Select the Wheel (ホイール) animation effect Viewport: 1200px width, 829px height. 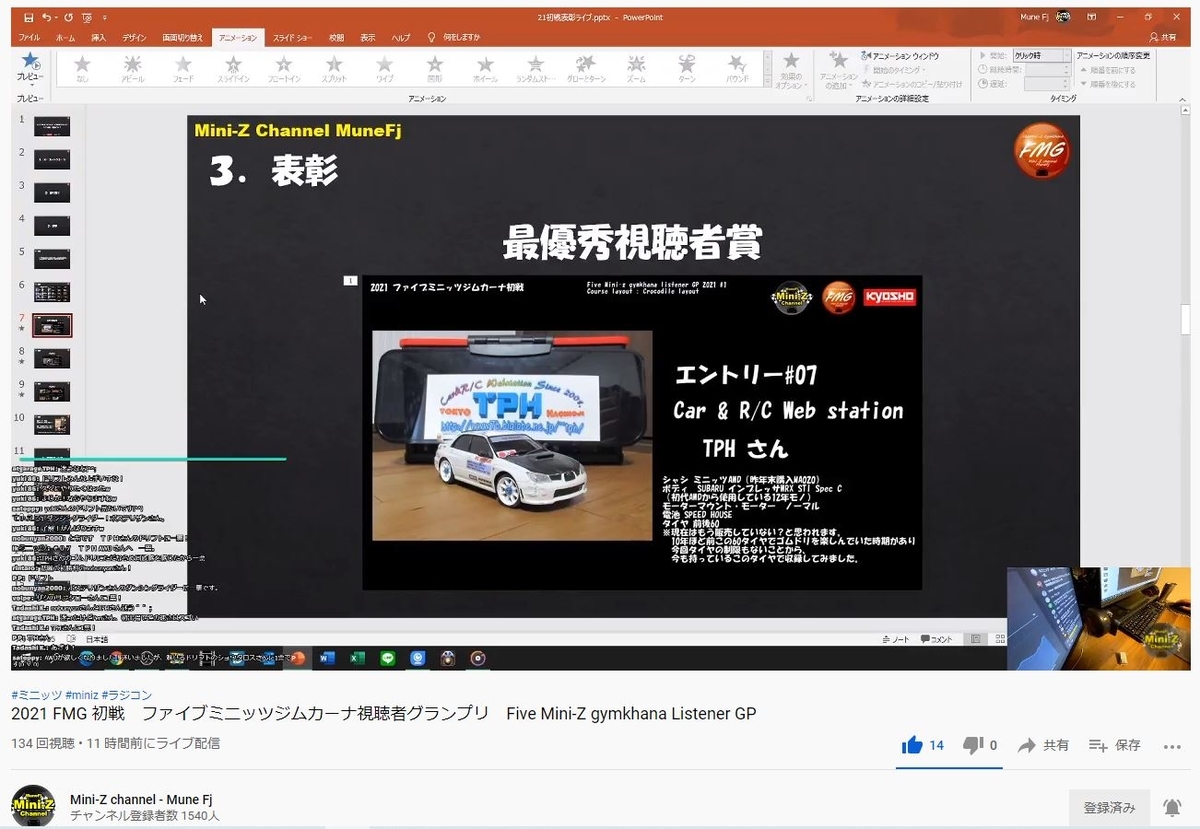[x=485, y=69]
